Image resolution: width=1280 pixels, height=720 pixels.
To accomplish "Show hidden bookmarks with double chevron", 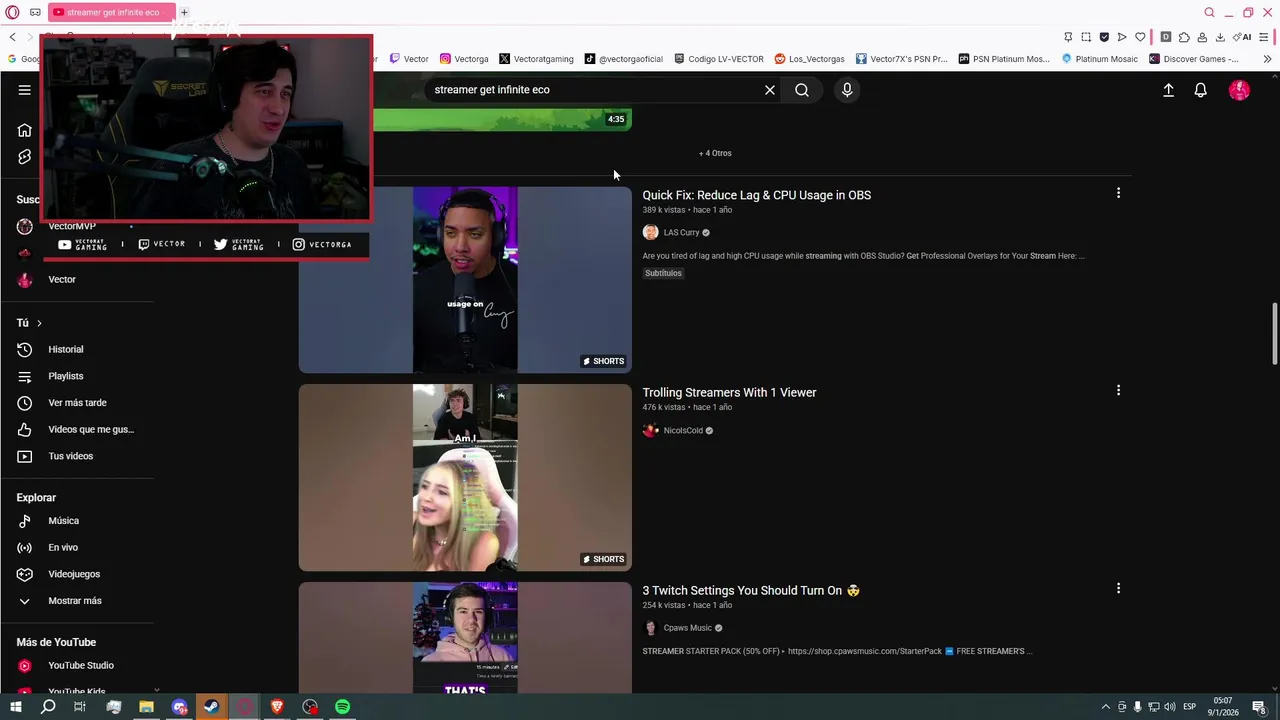I will point(1267,59).
